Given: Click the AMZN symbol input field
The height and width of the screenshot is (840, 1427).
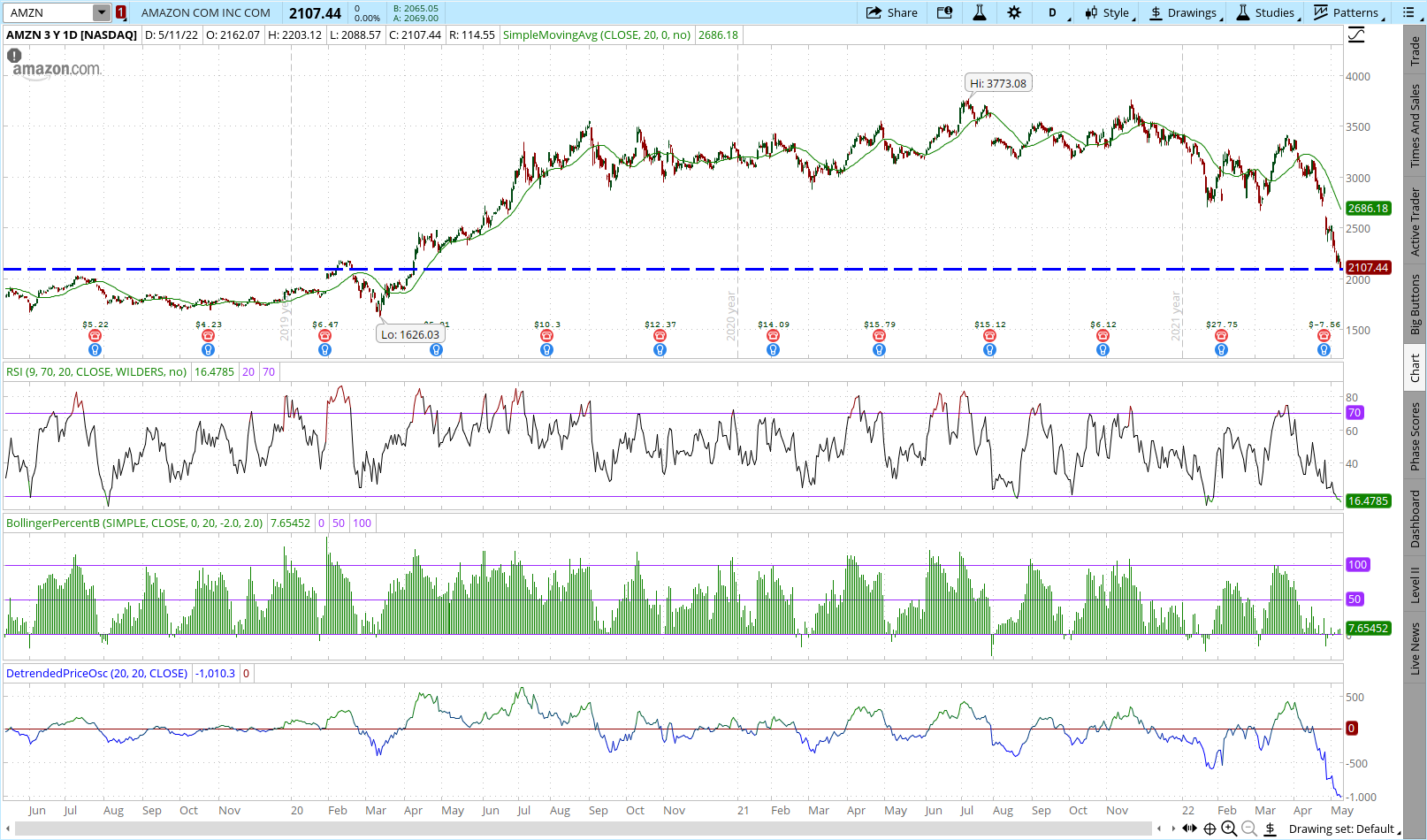Looking at the screenshot, I should coord(49,12).
